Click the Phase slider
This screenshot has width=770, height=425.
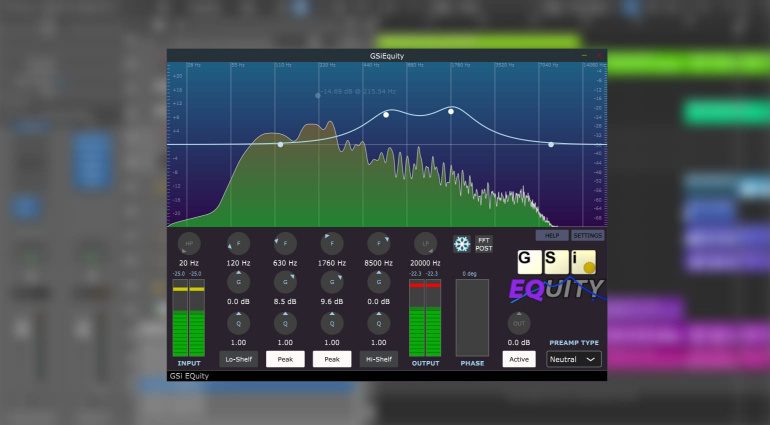[x=472, y=317]
